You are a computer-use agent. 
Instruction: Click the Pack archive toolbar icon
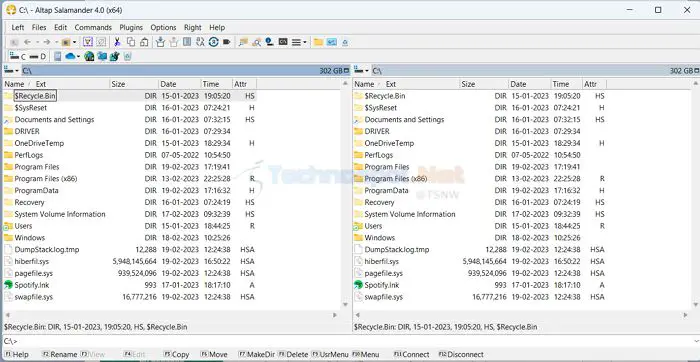[160, 42]
